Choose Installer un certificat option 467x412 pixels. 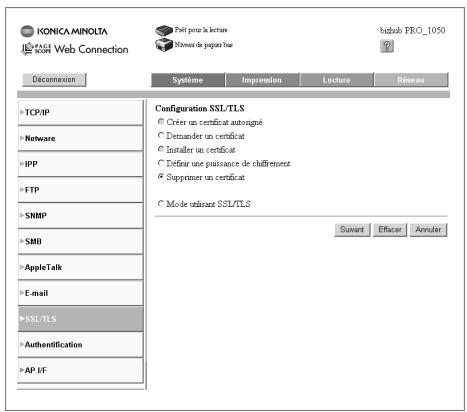pos(161,149)
